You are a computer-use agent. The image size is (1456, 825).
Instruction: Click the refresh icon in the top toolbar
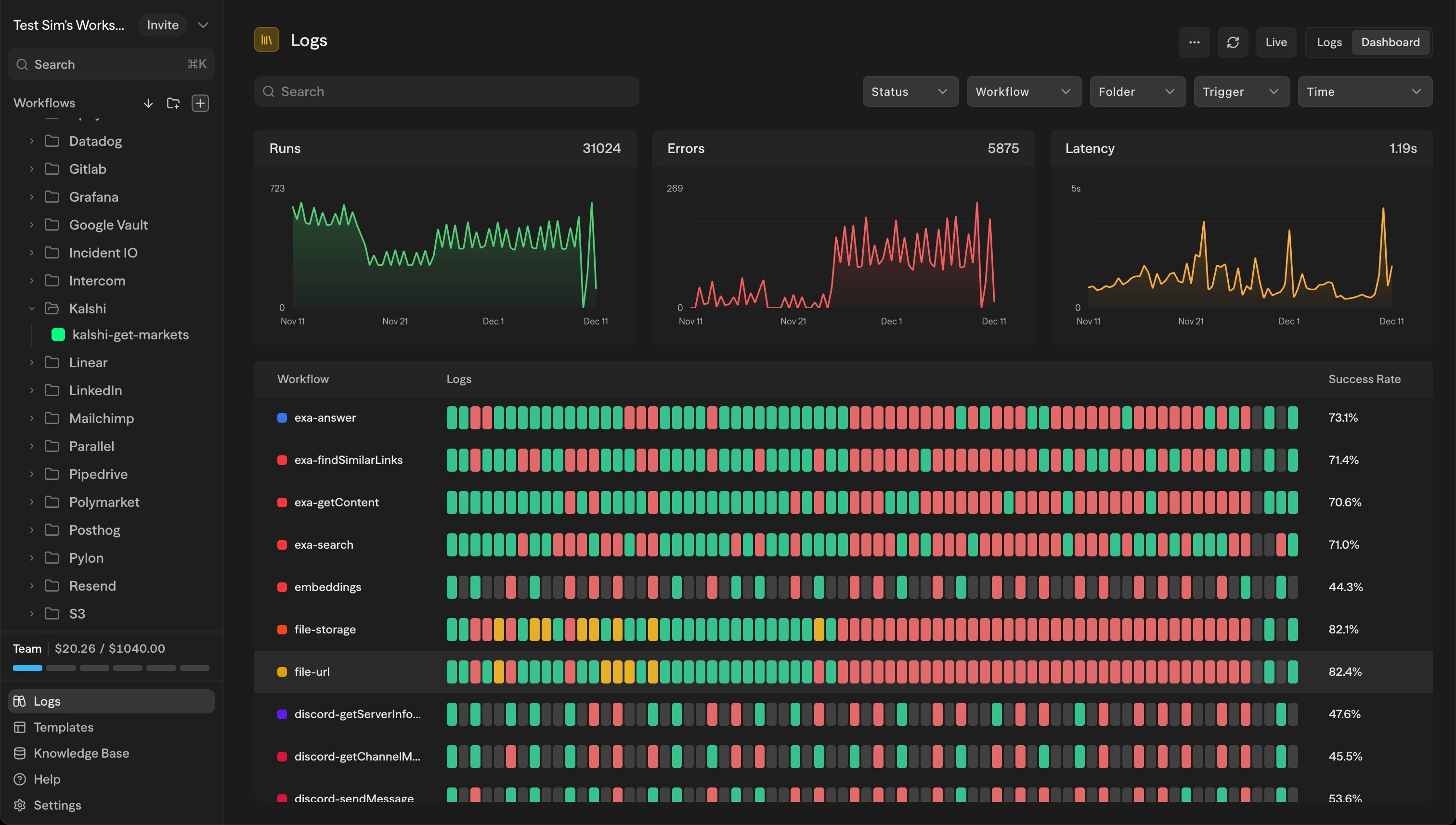point(1233,42)
